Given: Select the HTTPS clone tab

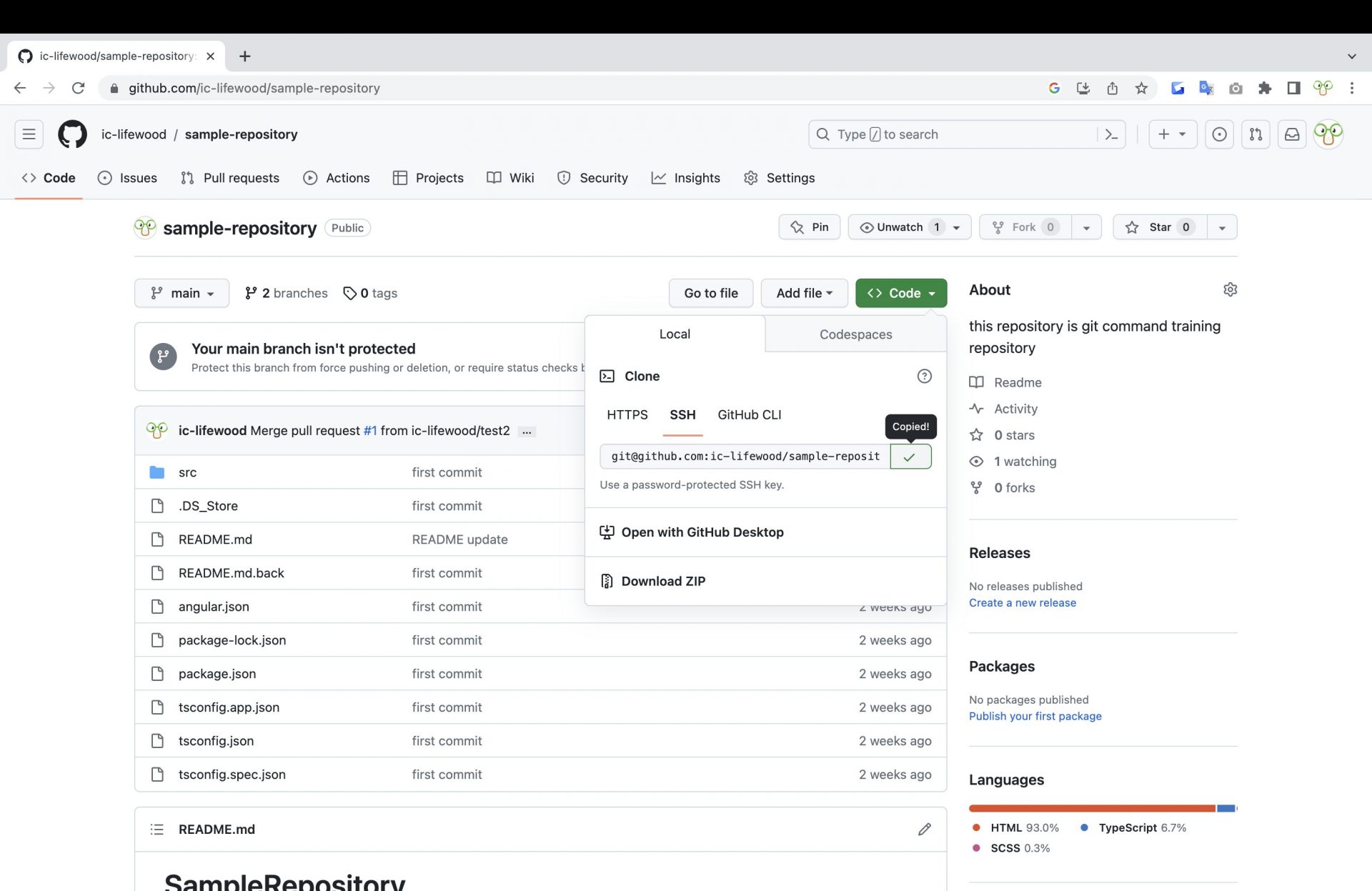Looking at the screenshot, I should pos(627,415).
